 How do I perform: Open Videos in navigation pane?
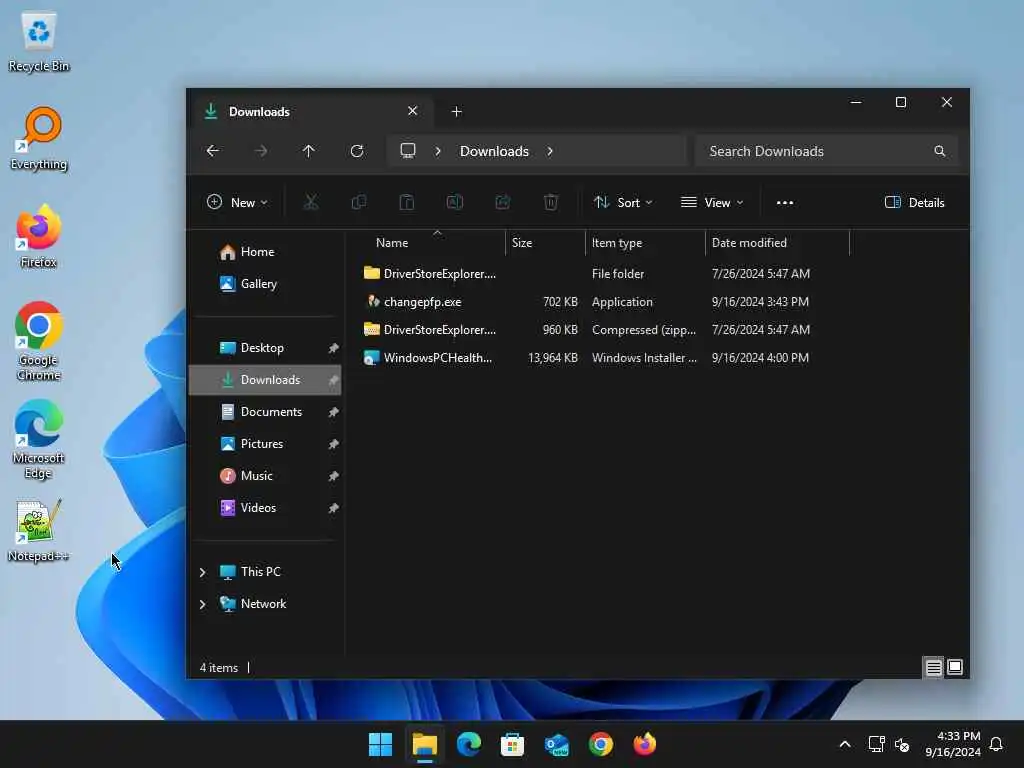258,508
